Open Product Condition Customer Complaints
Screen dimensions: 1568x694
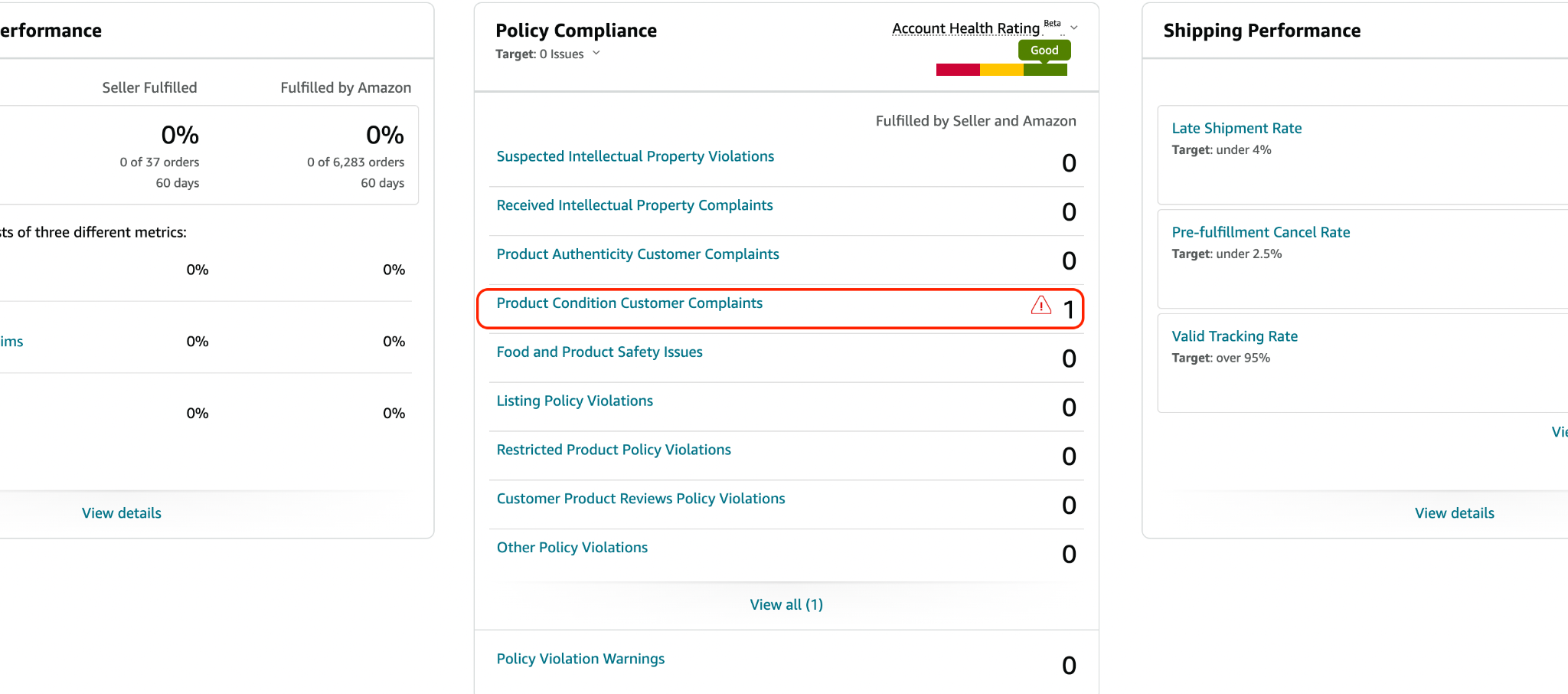pyautogui.click(x=629, y=303)
